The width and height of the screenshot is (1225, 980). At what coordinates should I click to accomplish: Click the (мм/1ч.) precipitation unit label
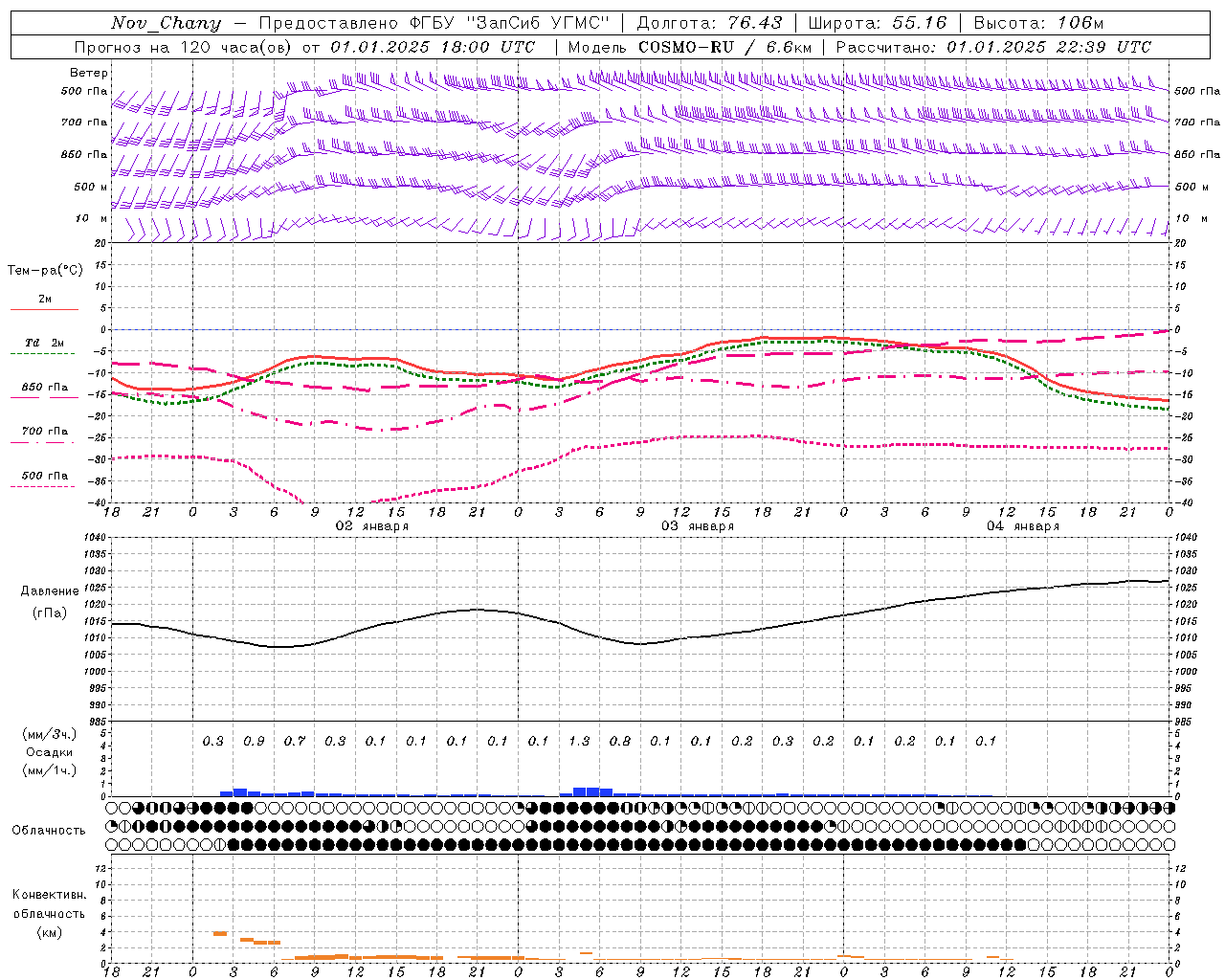pyautogui.click(x=50, y=770)
